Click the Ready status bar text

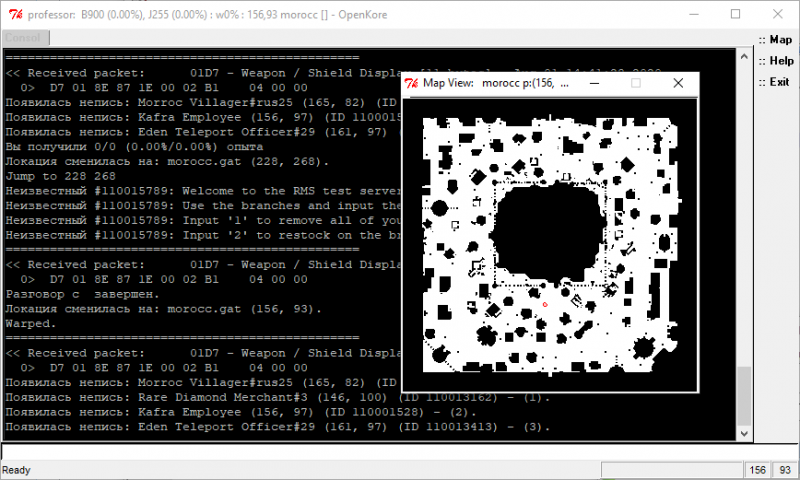click(x=16, y=470)
